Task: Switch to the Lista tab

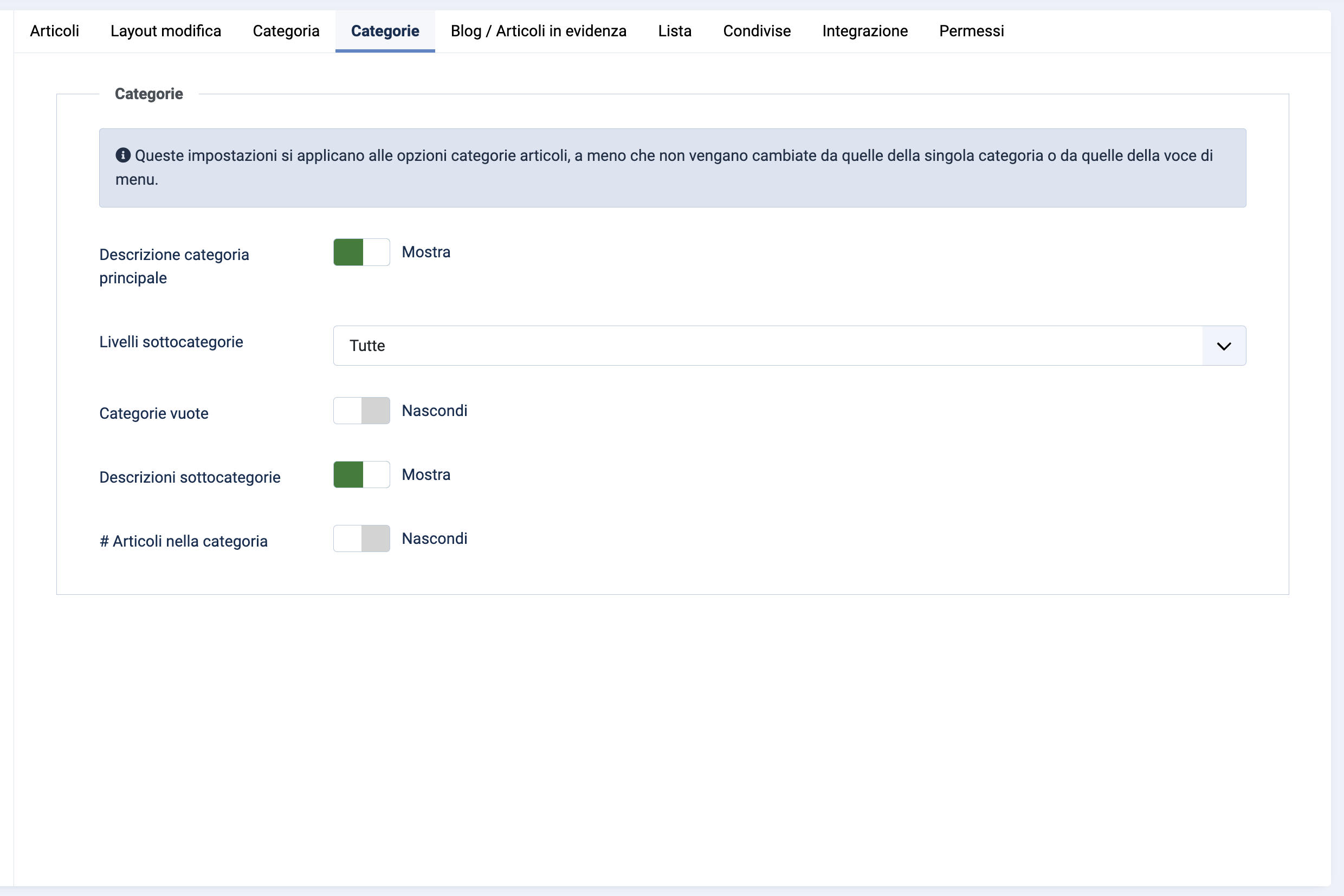Action: pos(675,31)
